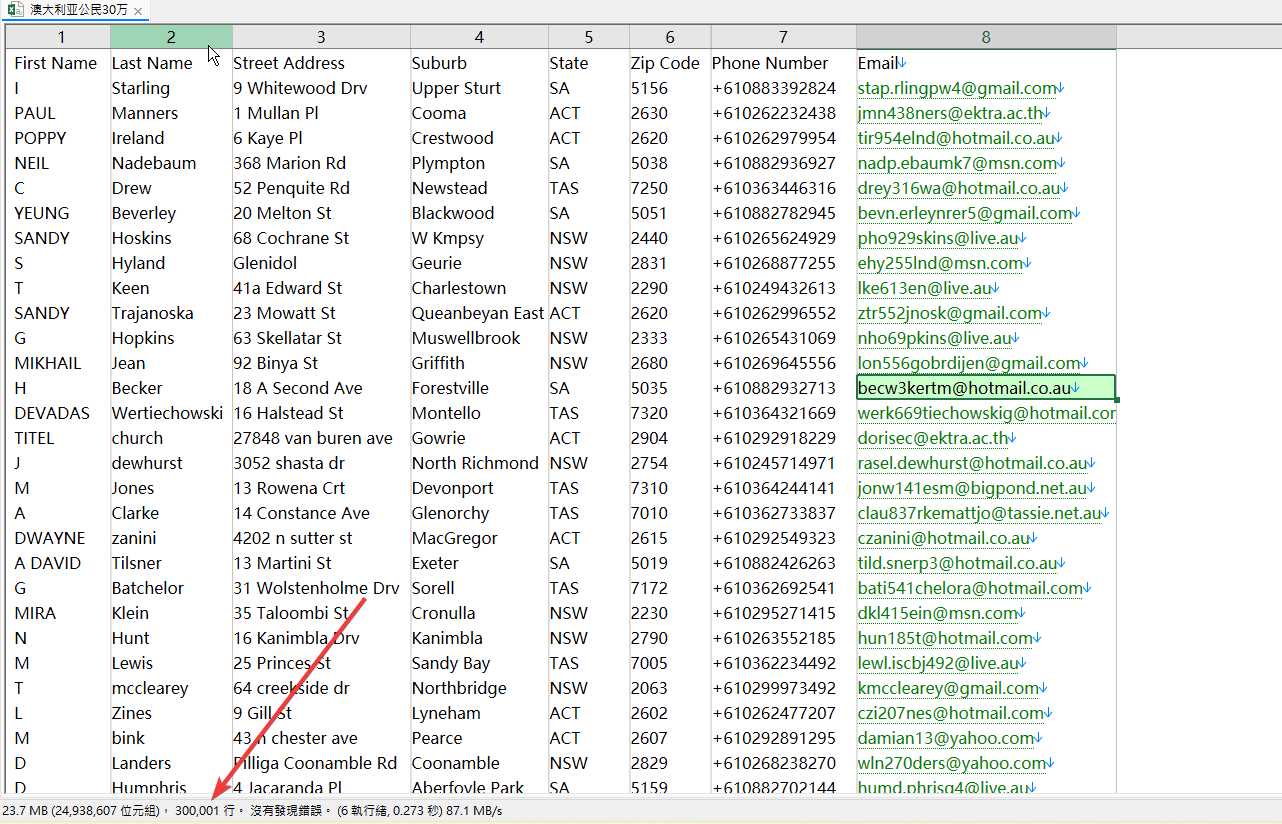
Task: Select the Charlestown suburb cell
Action: pos(479,288)
